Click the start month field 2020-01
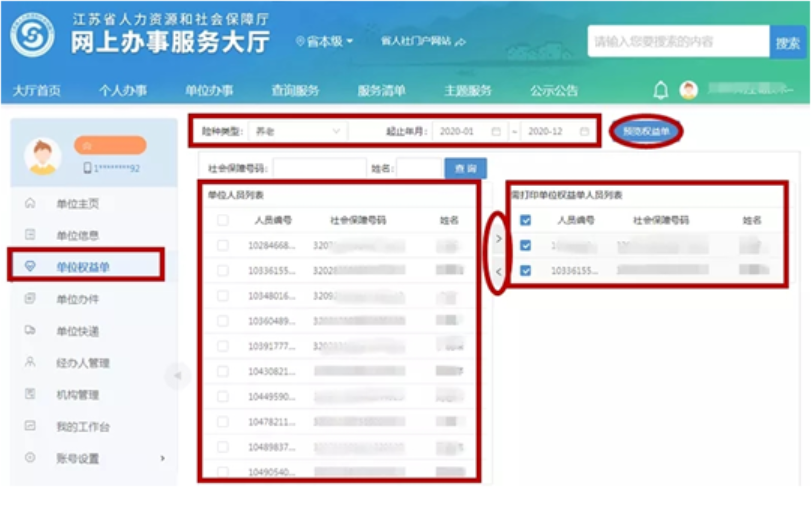 [470, 131]
